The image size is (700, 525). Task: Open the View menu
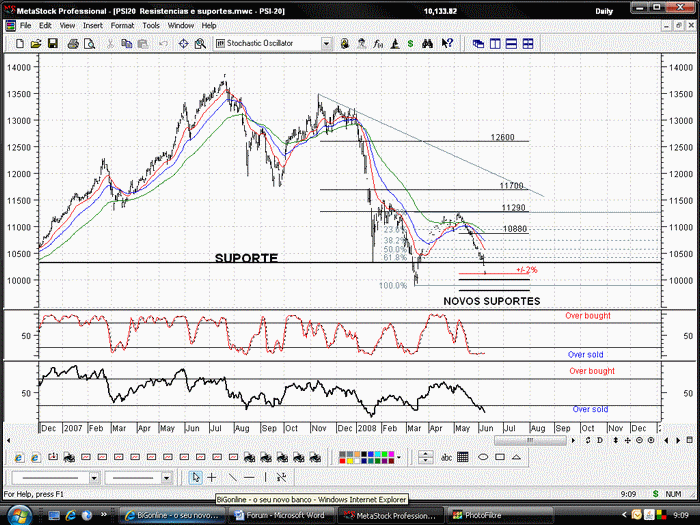point(67,26)
